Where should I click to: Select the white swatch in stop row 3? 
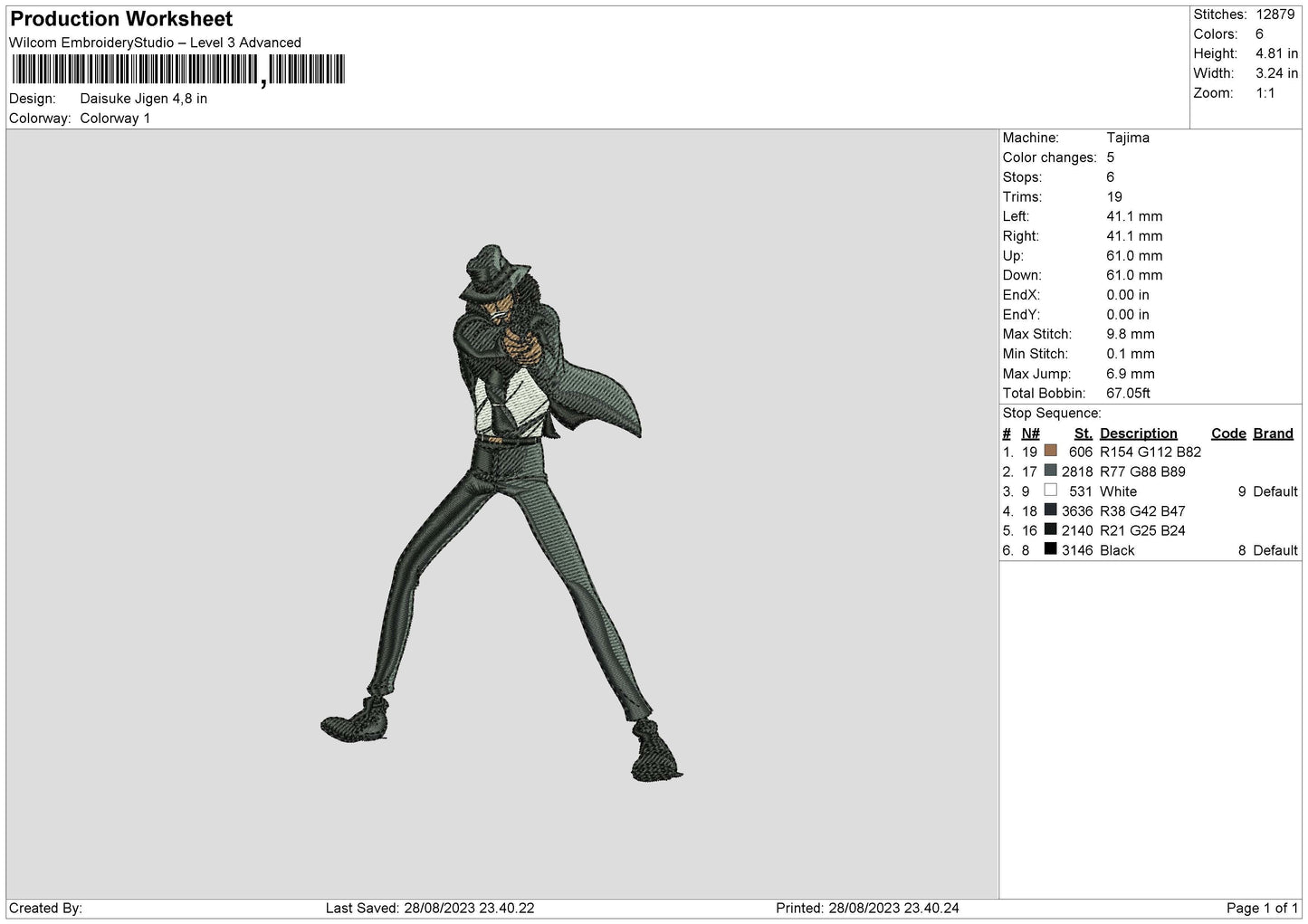click(x=1050, y=491)
